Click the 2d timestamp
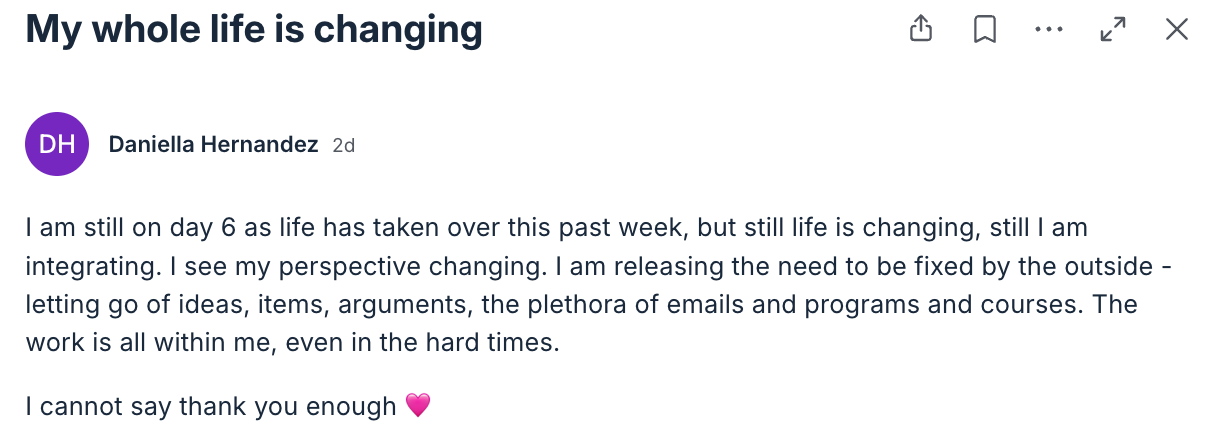Screen dimensions: 1210x446 point(344,146)
